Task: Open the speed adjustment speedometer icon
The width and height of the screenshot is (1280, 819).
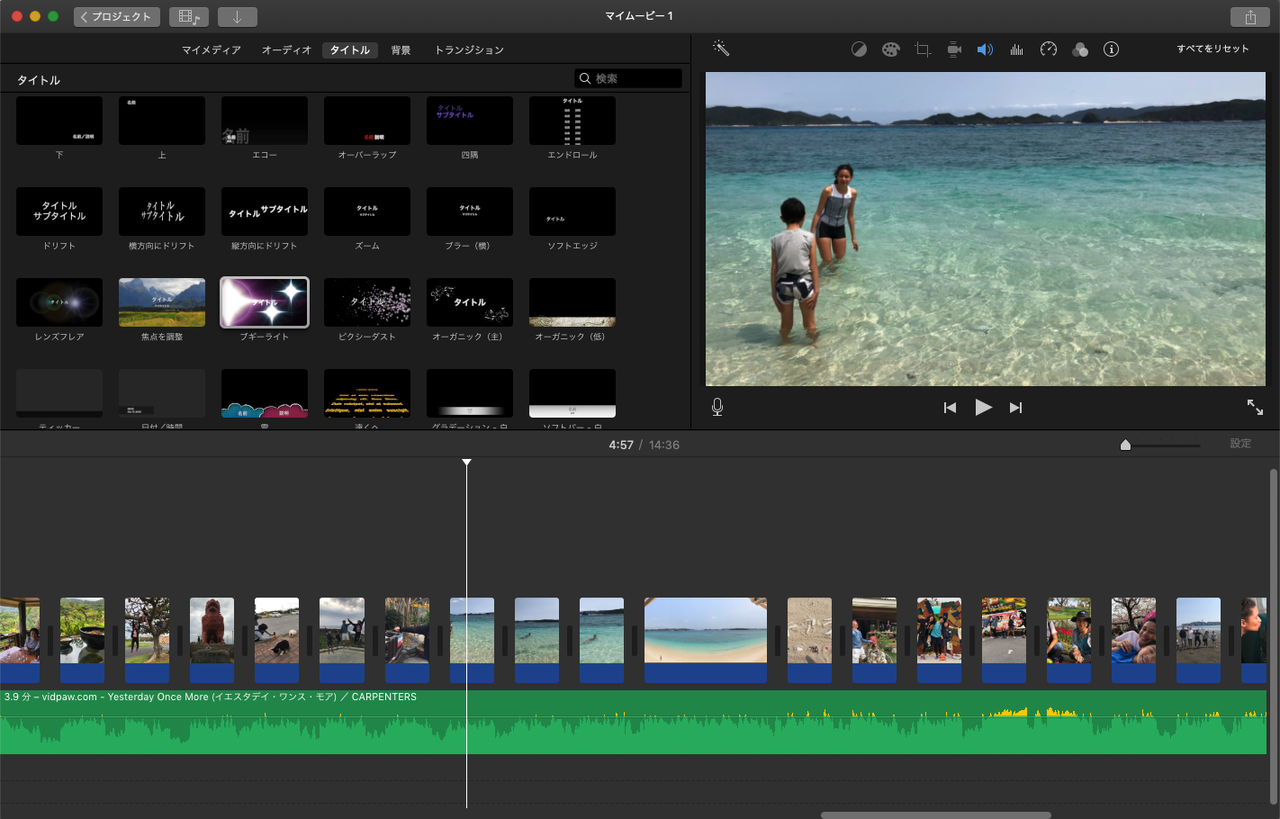Action: point(1048,49)
